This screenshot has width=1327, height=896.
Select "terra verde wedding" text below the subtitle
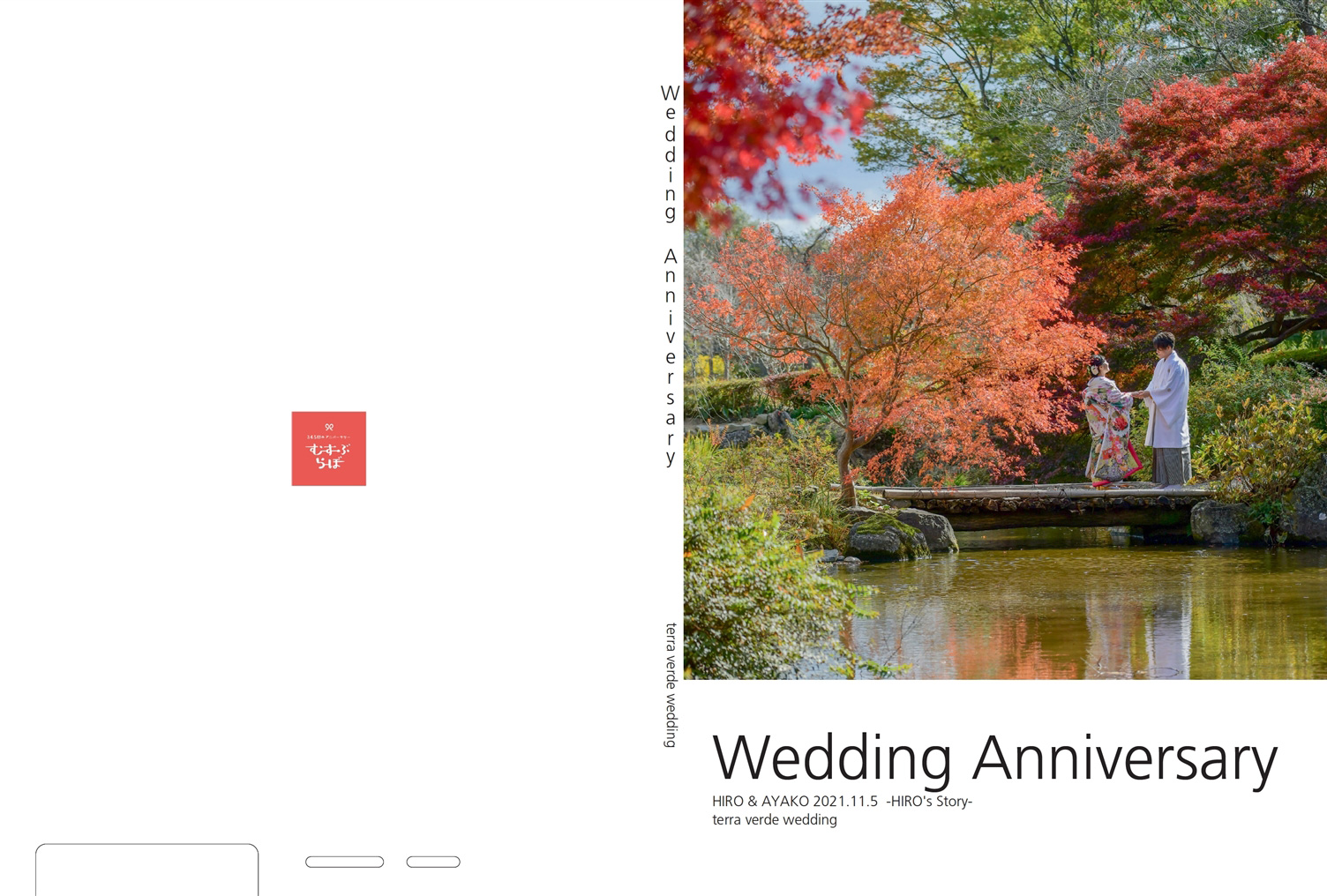[x=775, y=819]
